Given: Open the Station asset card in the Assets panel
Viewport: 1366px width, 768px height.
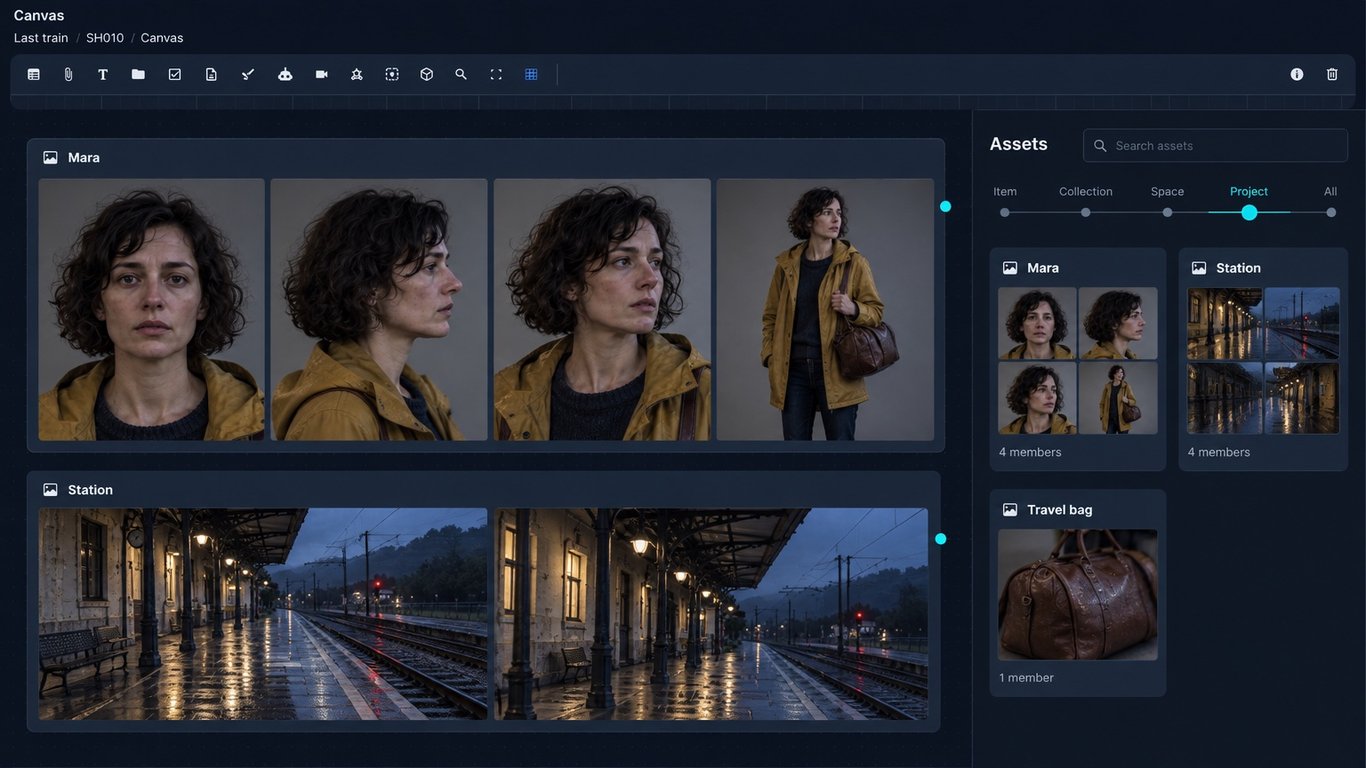Looking at the screenshot, I should coord(1263,359).
